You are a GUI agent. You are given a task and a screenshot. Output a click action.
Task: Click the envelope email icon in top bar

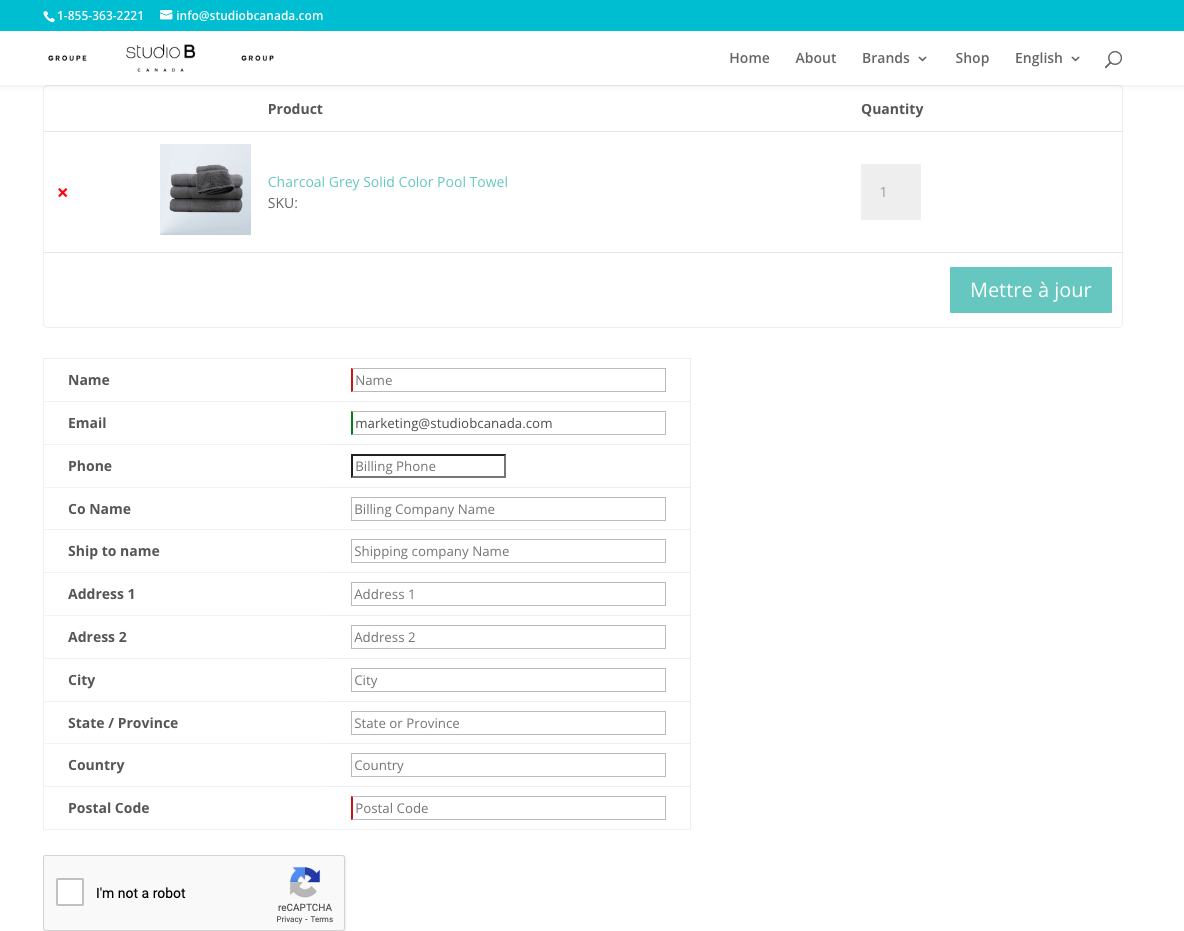pyautogui.click(x=166, y=16)
